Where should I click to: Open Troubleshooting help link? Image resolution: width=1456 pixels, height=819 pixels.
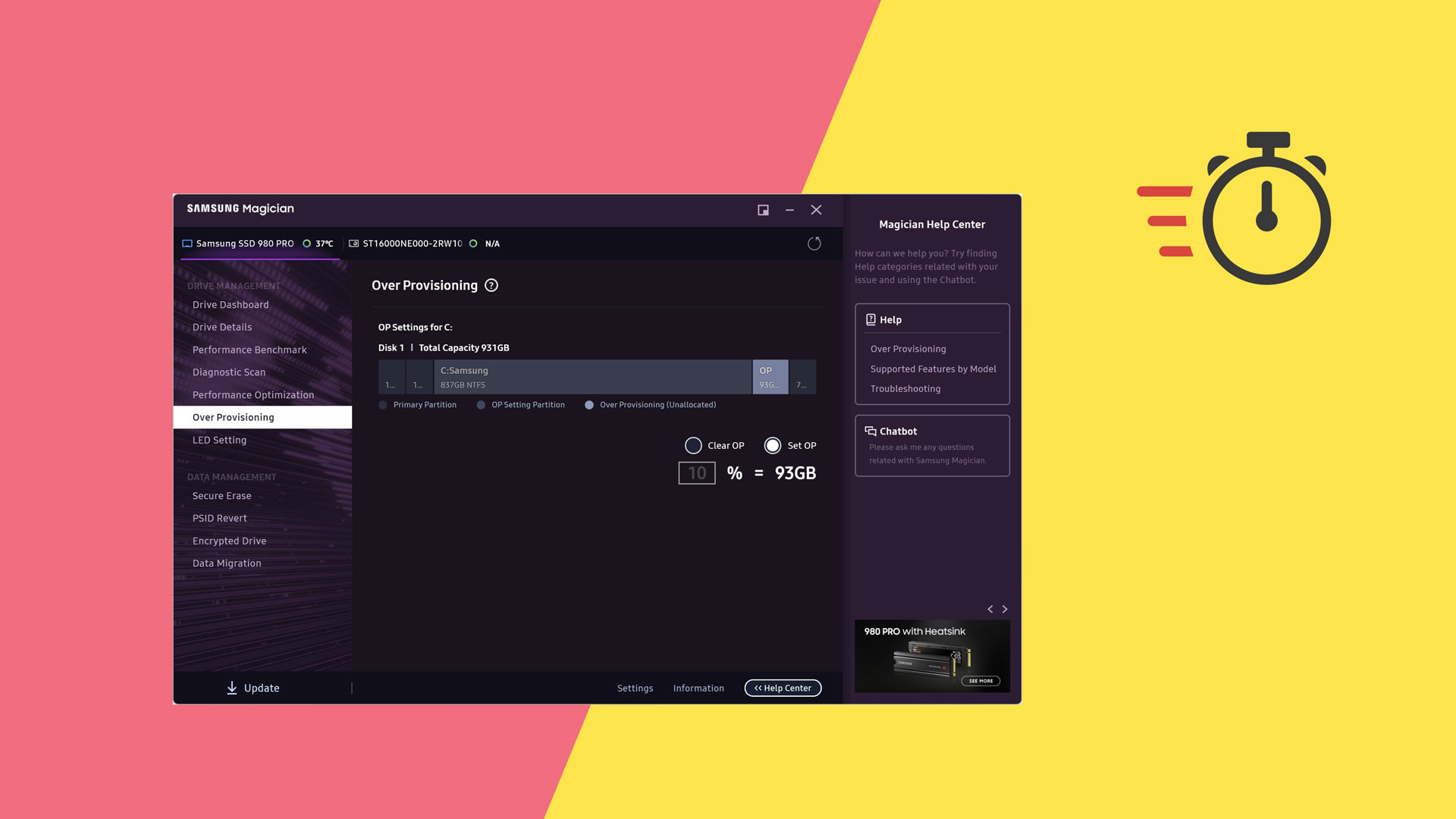coord(905,388)
